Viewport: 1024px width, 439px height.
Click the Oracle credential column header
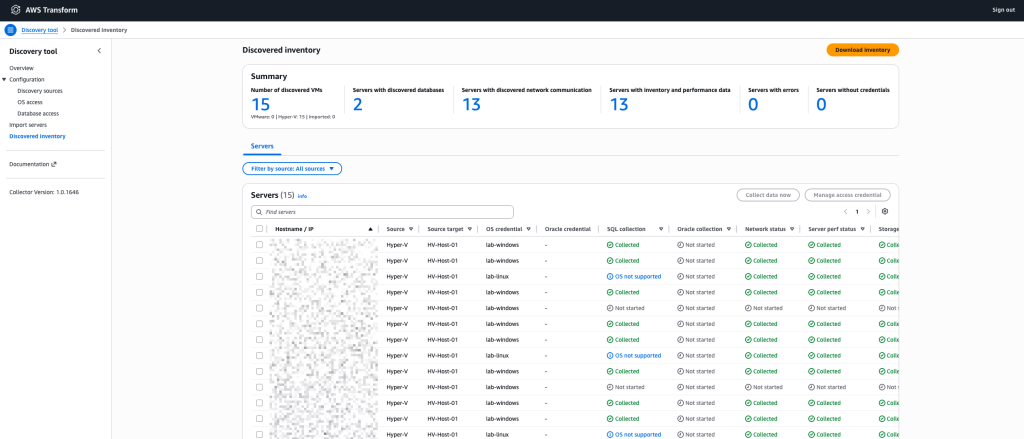pos(568,229)
